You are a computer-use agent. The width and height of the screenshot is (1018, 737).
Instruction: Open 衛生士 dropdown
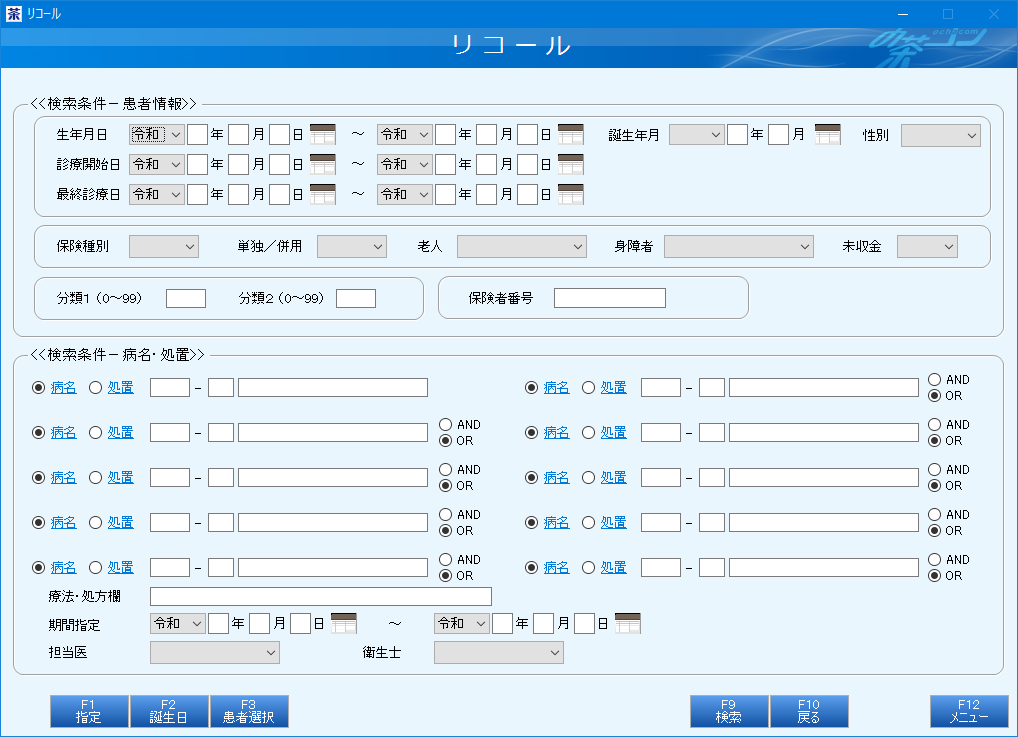499,653
